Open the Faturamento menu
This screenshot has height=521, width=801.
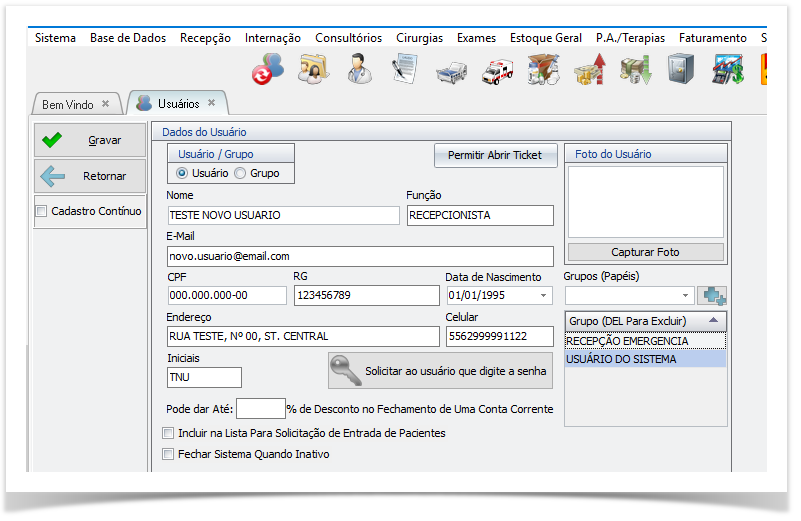[714, 38]
